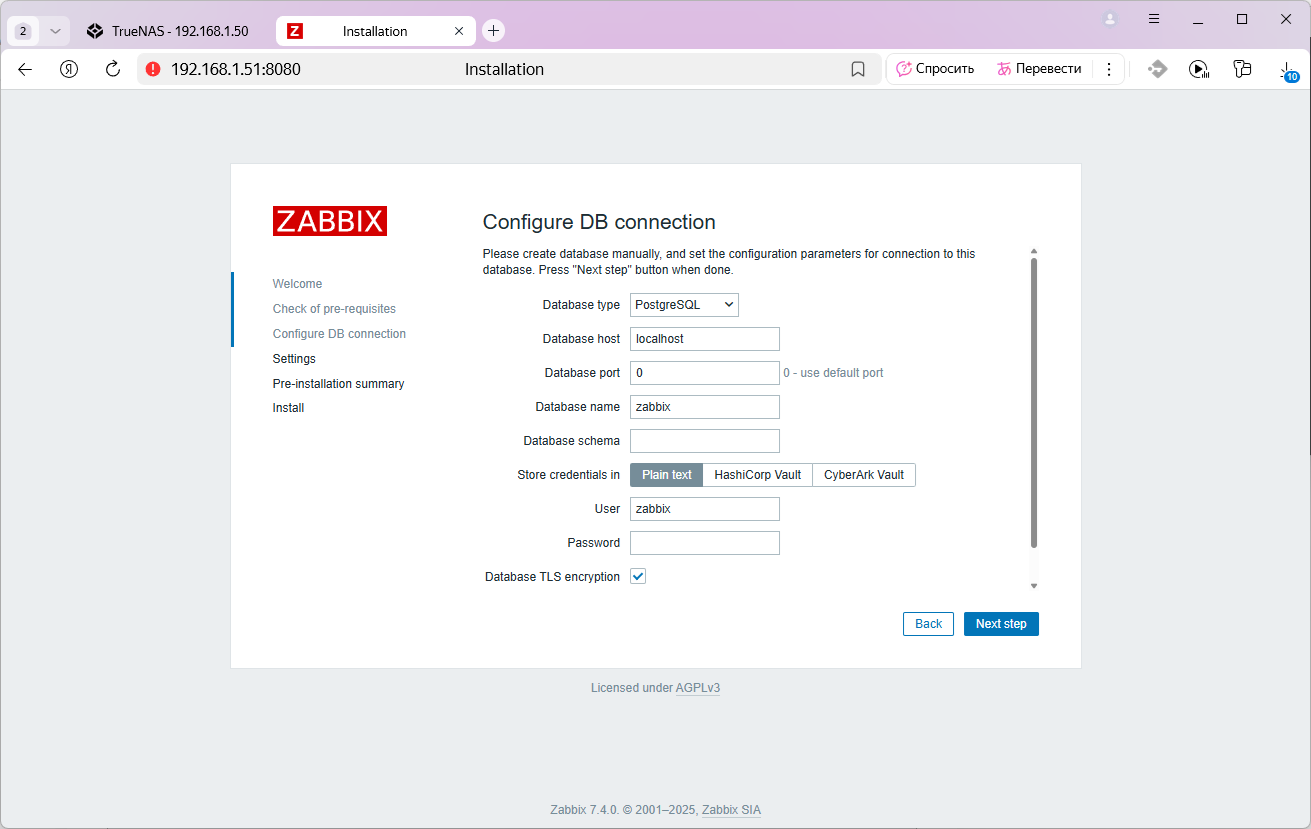Go back with the browser back arrow
Image resolution: width=1311 pixels, height=829 pixels.
click(25, 69)
